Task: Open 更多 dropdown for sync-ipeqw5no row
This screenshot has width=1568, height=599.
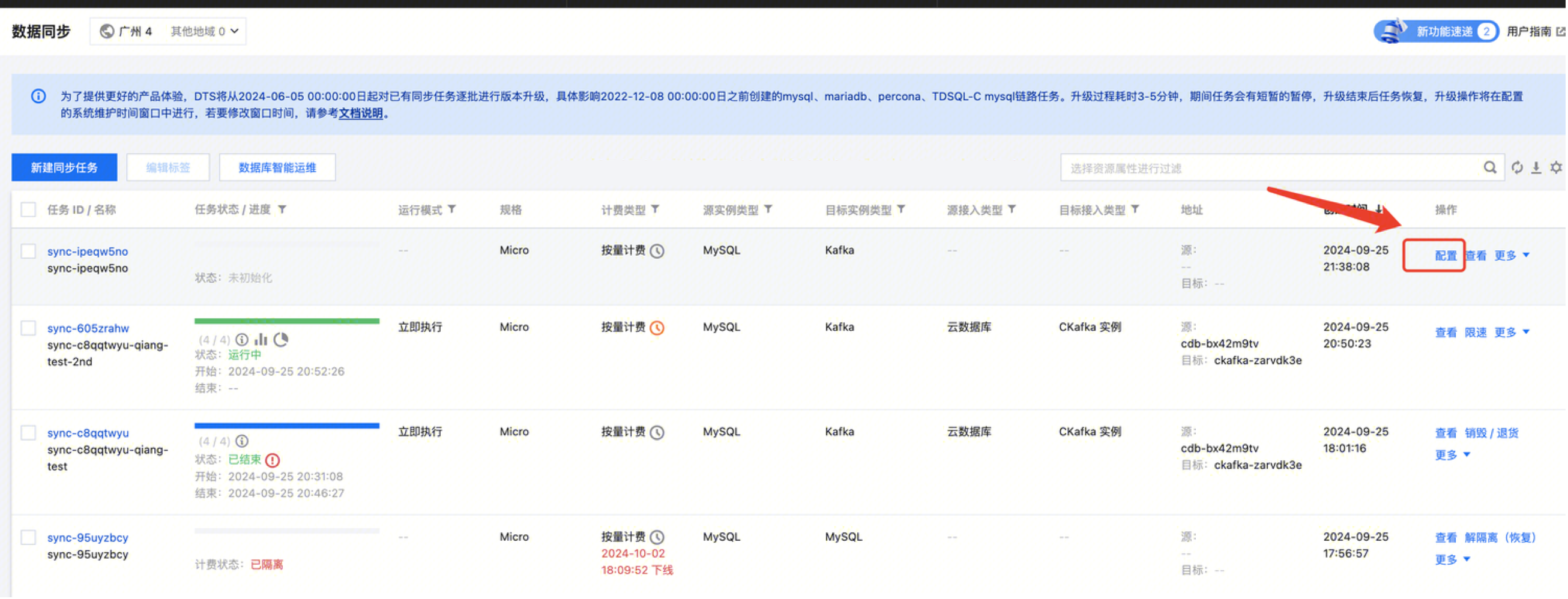Action: (1512, 256)
